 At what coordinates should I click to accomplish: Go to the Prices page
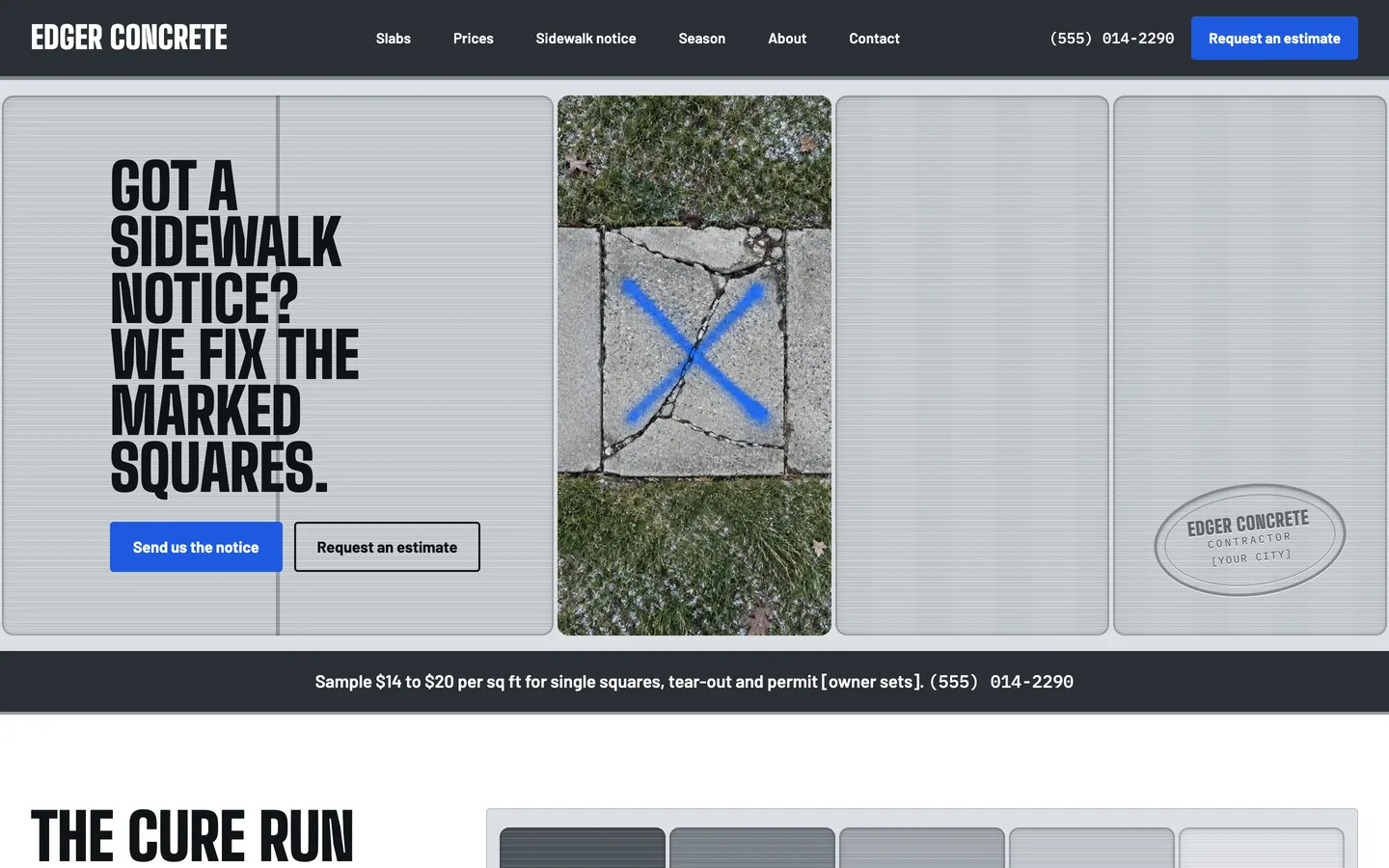(474, 39)
